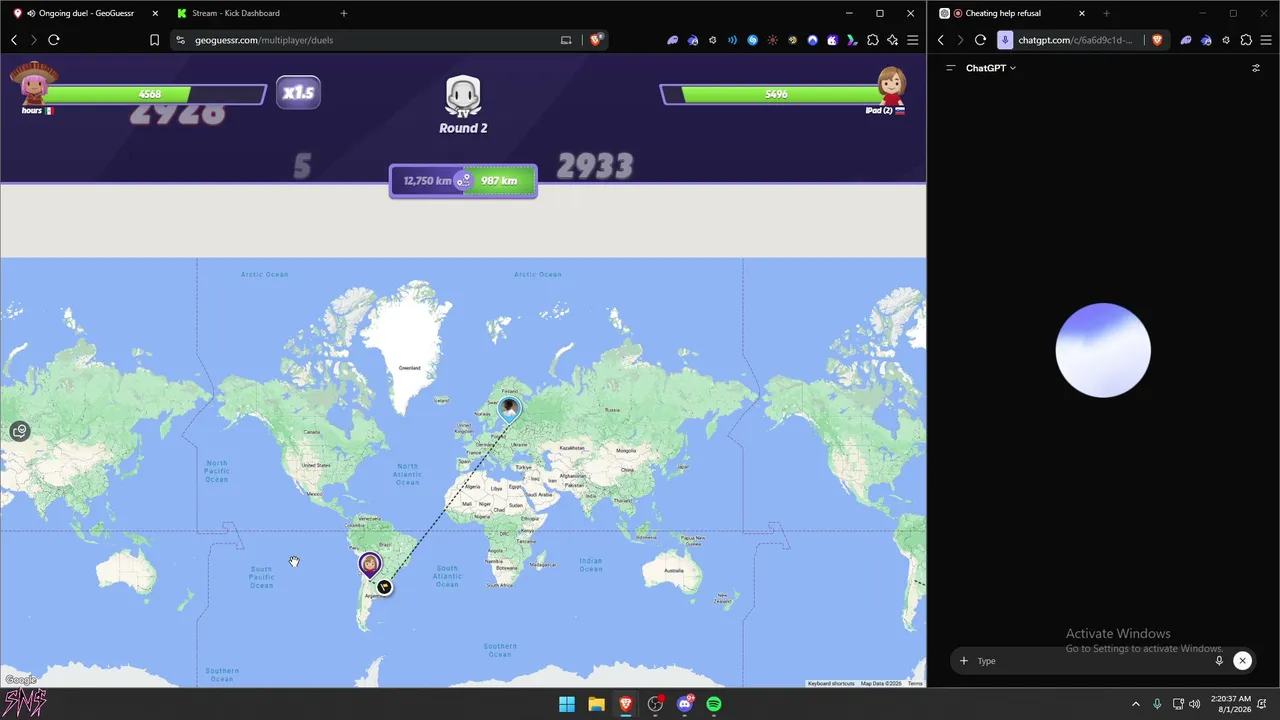Reload the ChatGPT page
1280x720 pixels.
pyautogui.click(x=980, y=40)
